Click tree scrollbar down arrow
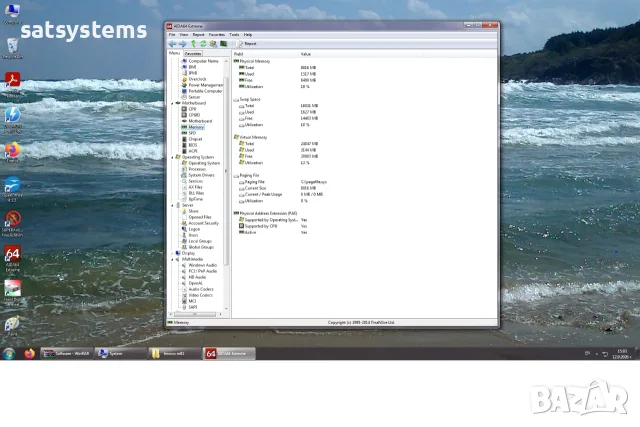The image size is (640, 427). tap(227, 309)
